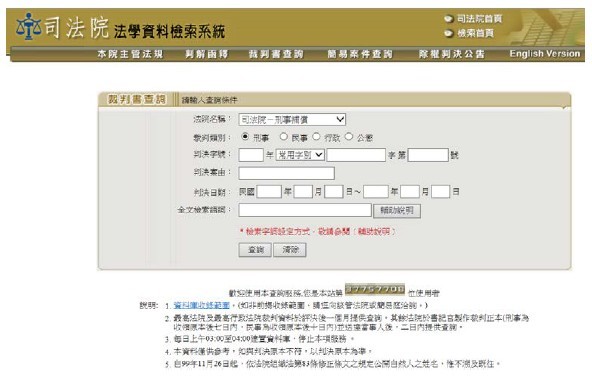Focus the 判決案由 input field

point(287,173)
